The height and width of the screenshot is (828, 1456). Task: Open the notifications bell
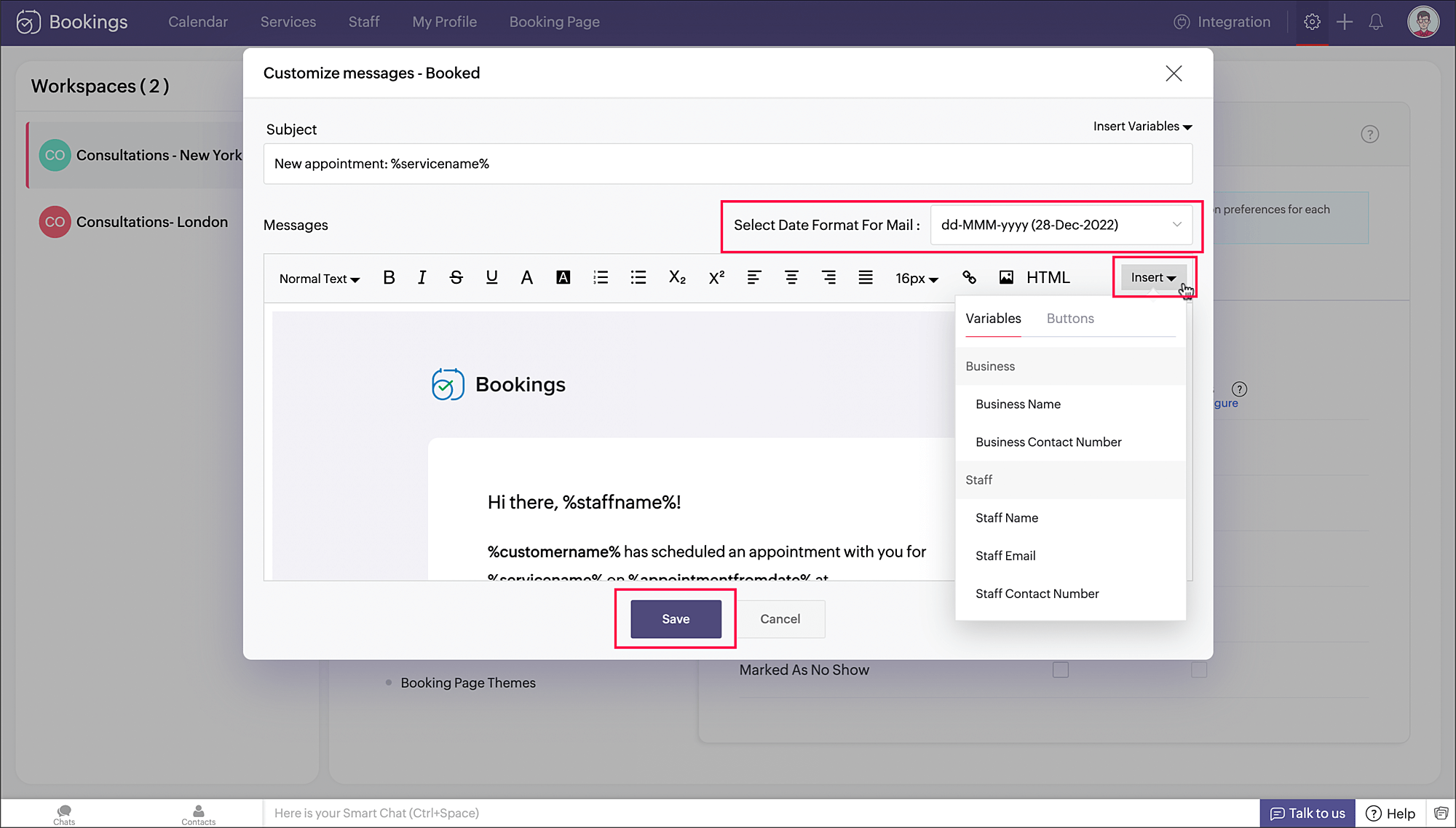tap(1376, 22)
